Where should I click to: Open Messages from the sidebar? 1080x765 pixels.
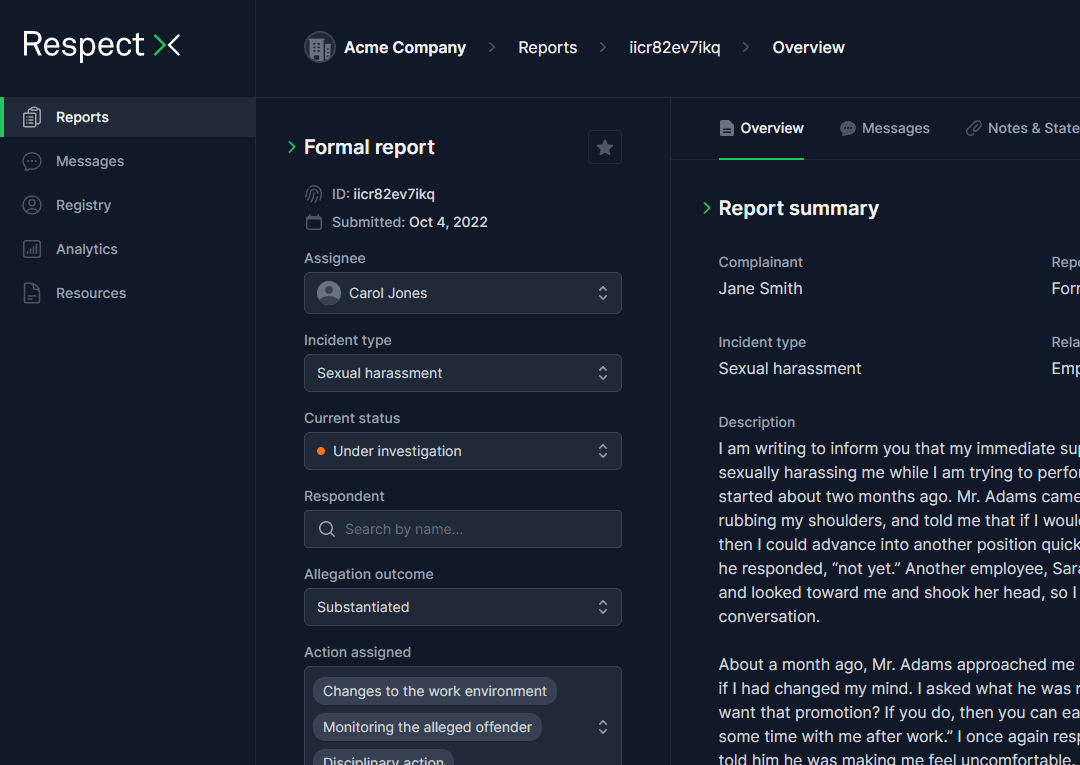92,161
